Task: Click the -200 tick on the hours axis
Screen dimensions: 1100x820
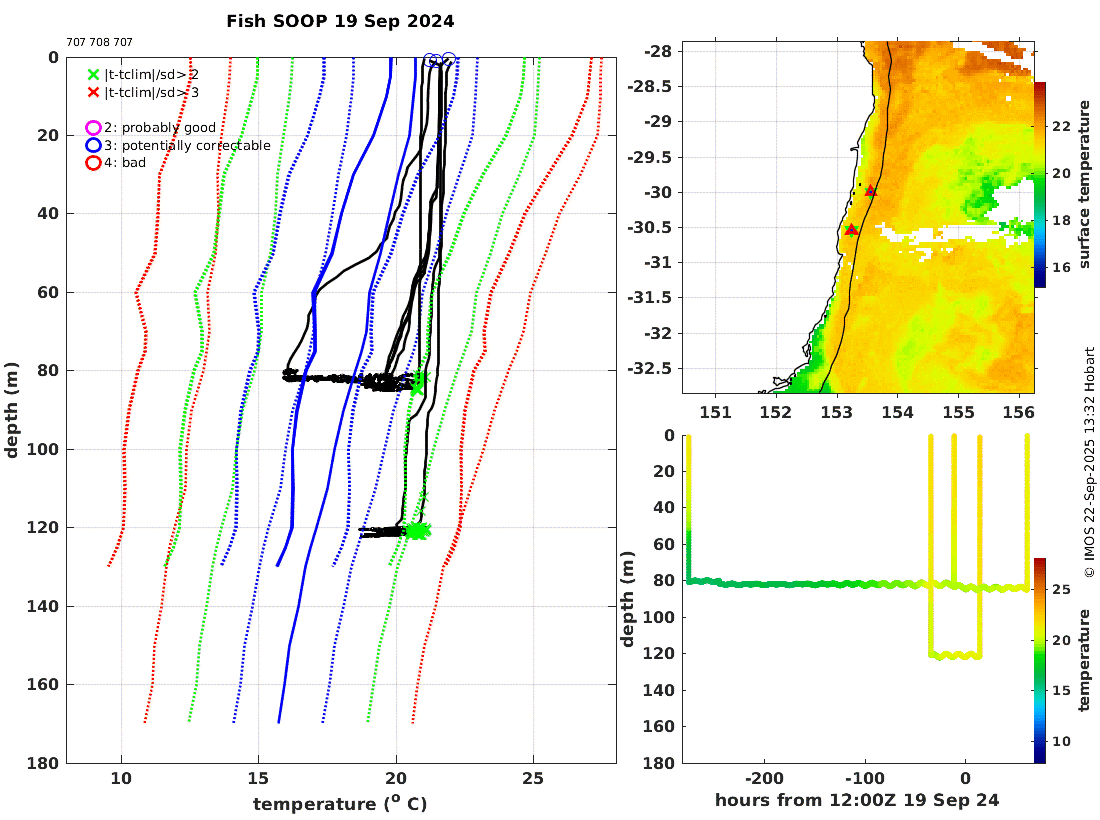Action: pyautogui.click(x=764, y=778)
